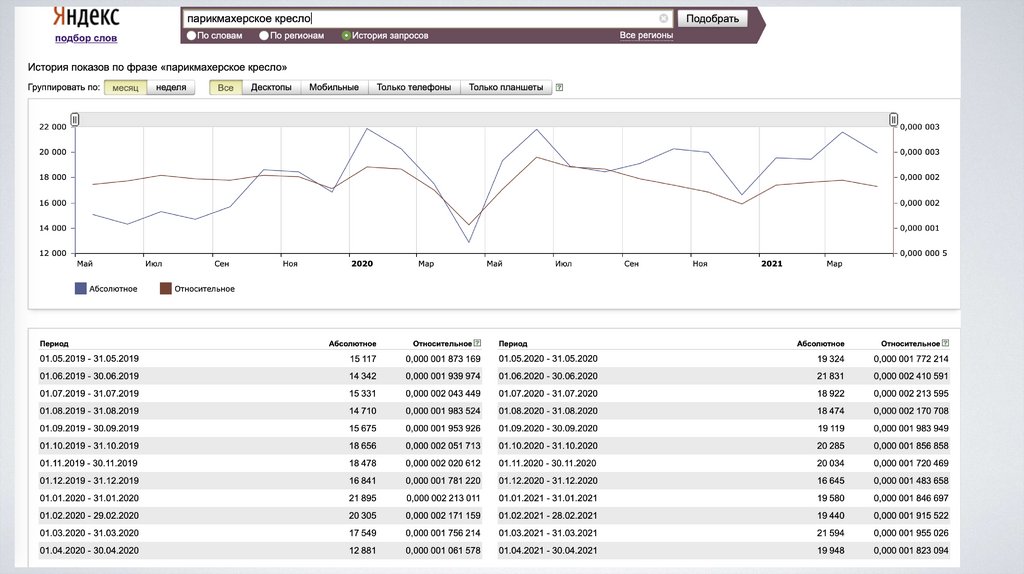This screenshot has height=574, width=1024.
Task: Select the По словам radio button
Action: 191,35
